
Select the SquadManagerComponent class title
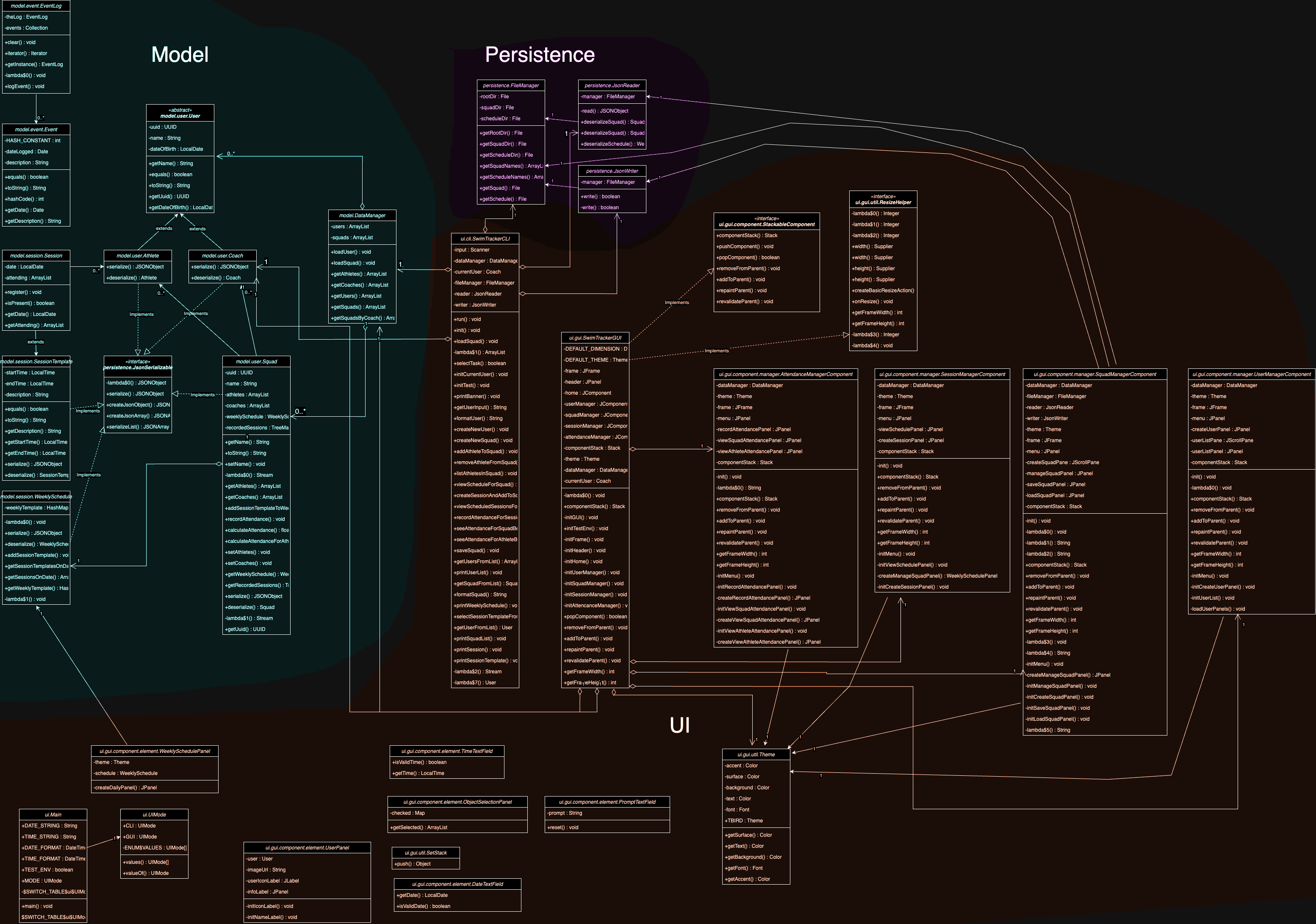(x=1095, y=374)
